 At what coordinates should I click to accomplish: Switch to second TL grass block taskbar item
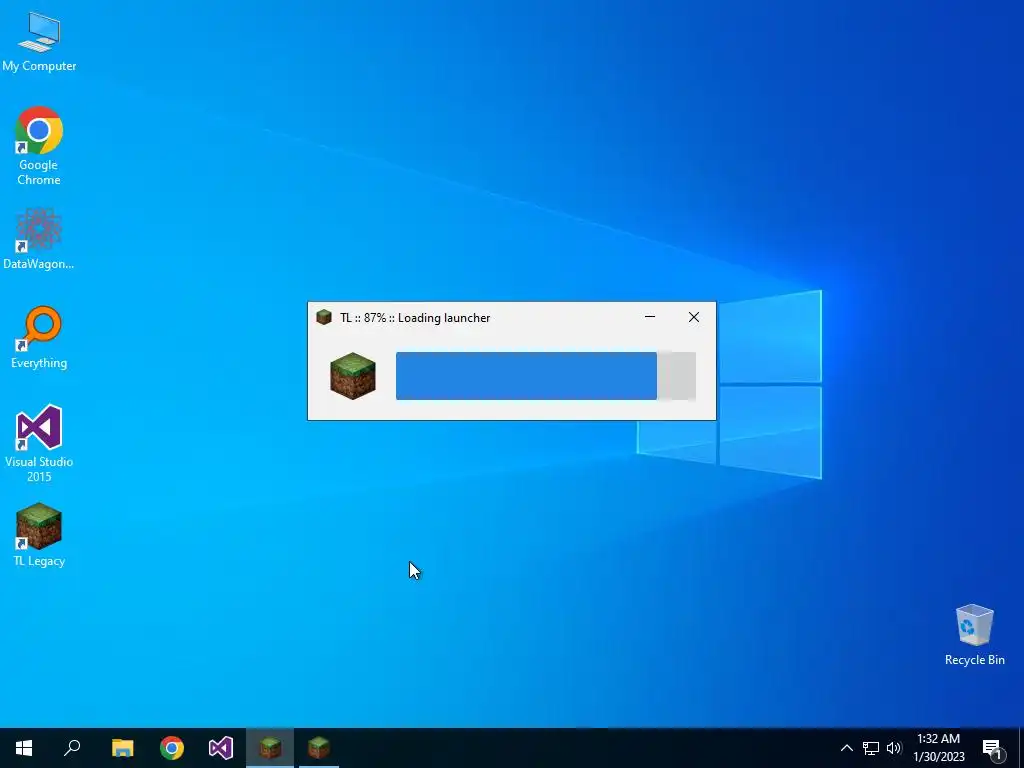319,748
